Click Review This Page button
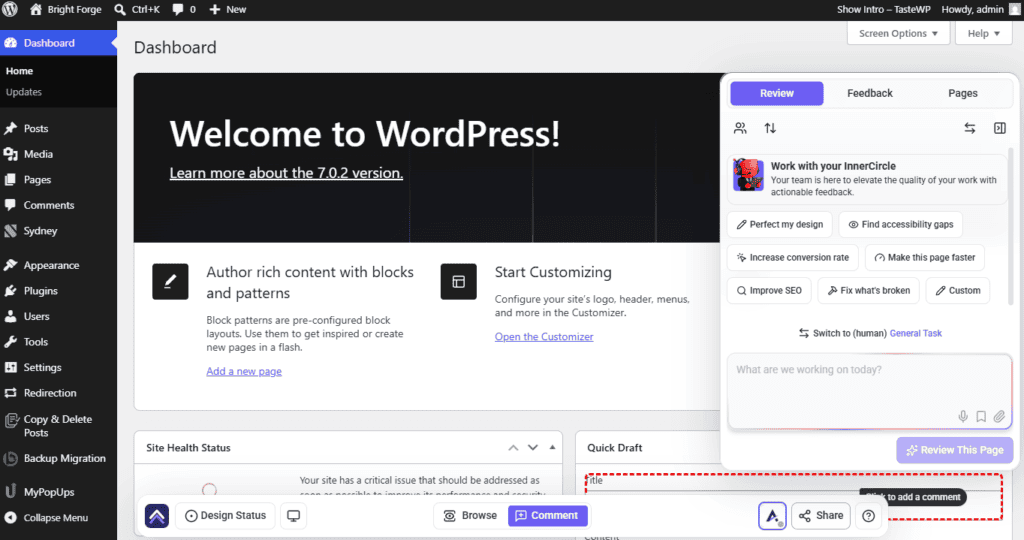This screenshot has height=540, width=1024. (955, 450)
